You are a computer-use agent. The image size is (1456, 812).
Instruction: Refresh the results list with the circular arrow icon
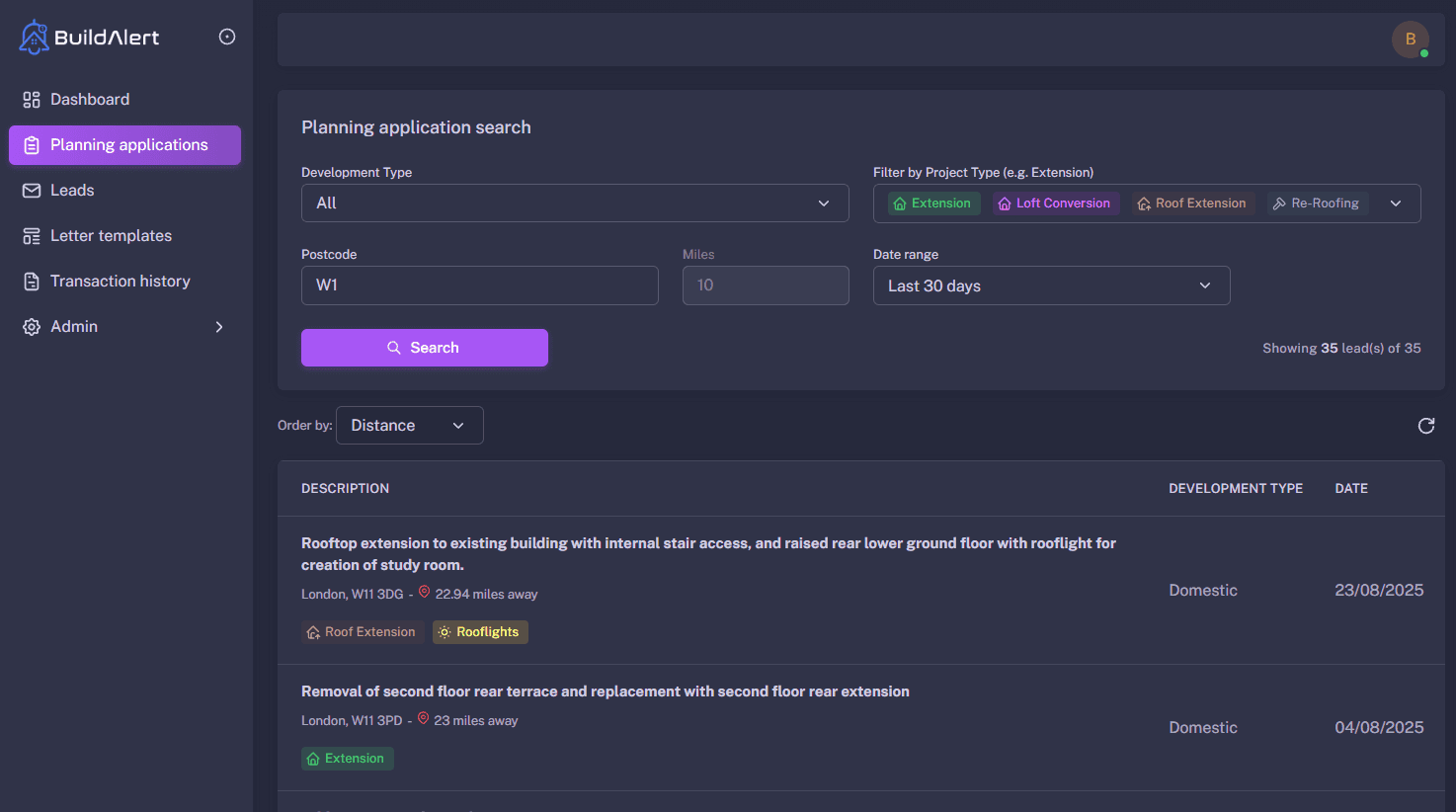(x=1425, y=425)
